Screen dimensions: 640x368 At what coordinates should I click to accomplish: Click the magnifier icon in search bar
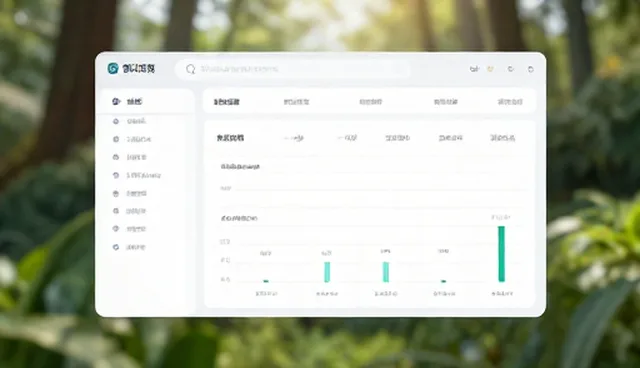click(191, 69)
